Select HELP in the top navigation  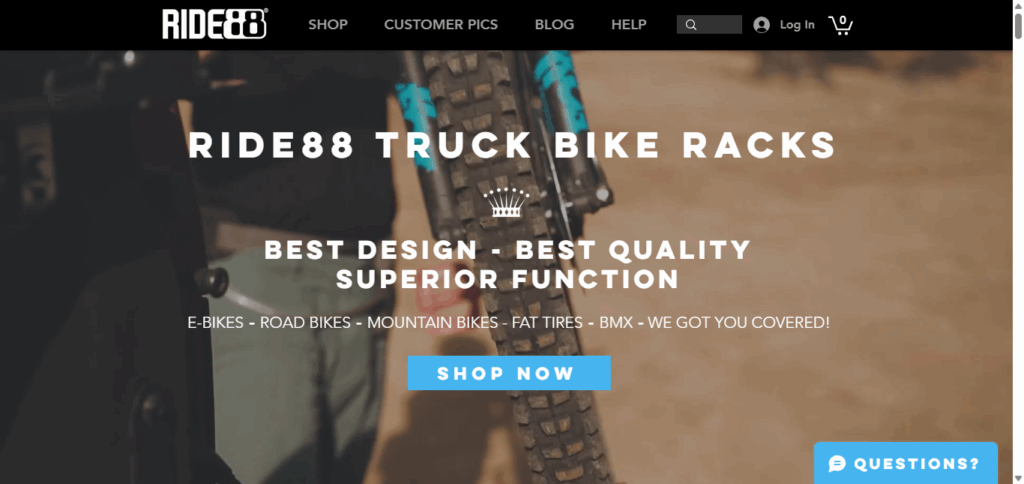[x=629, y=25]
